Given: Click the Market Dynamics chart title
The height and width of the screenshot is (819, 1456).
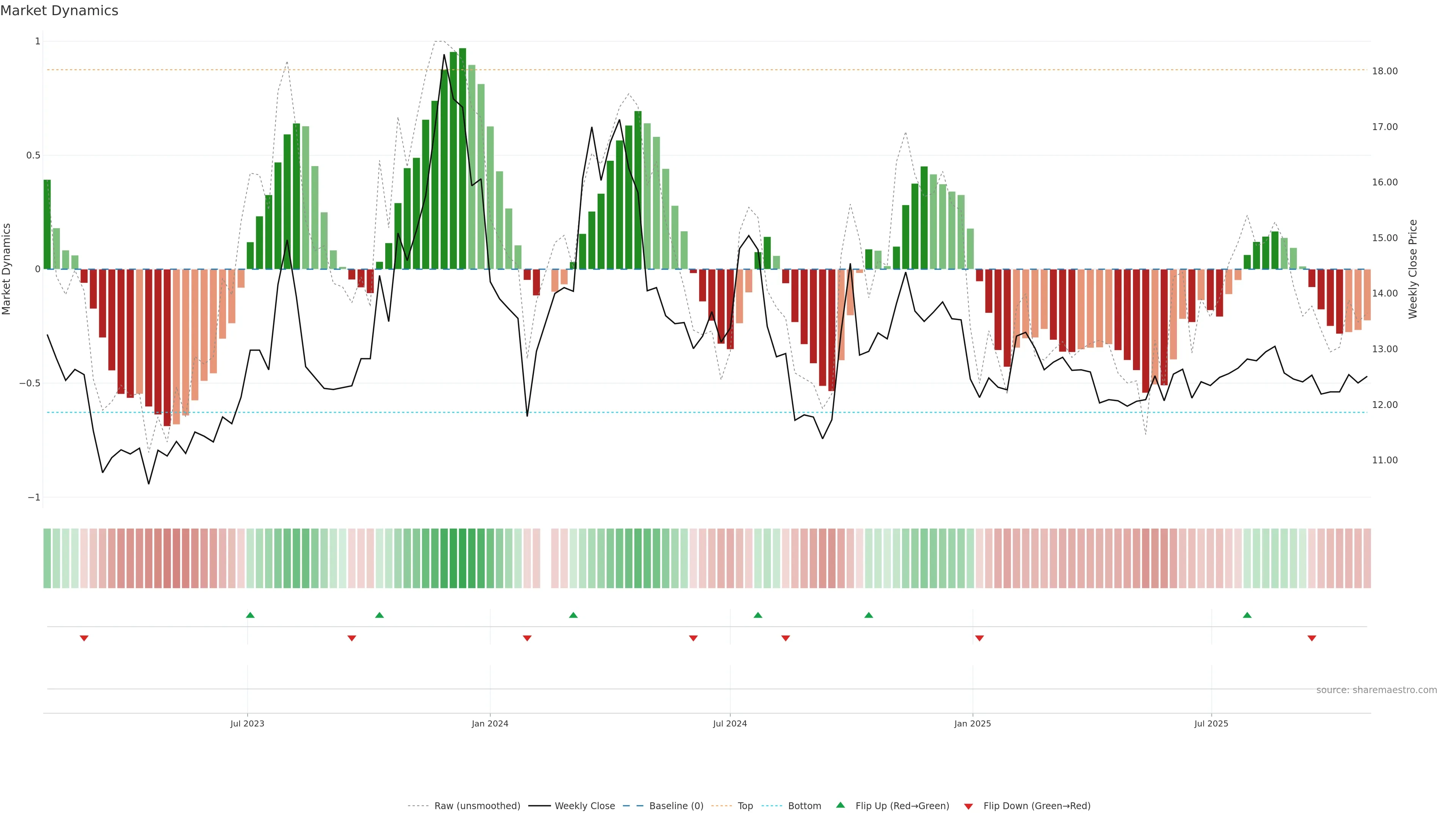Looking at the screenshot, I should point(60,11).
